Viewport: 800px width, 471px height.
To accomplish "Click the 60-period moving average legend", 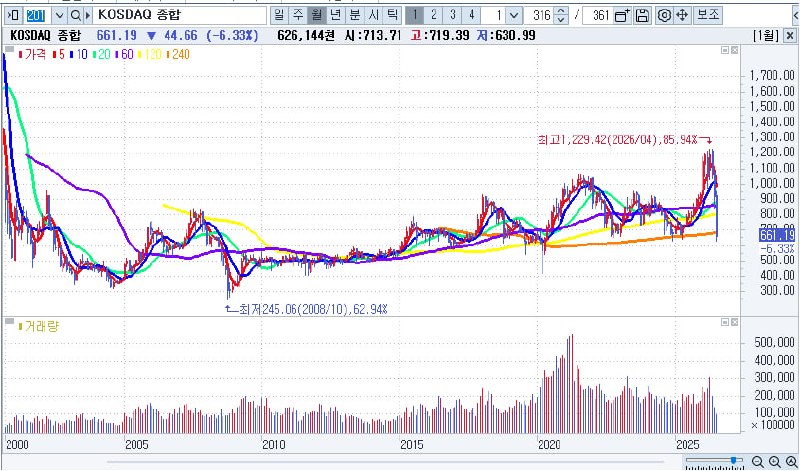I will tap(124, 54).
